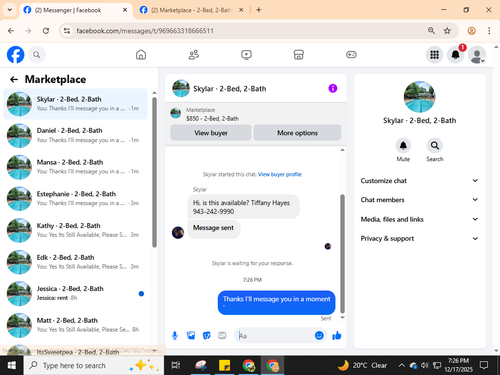Open the Windows Start menu
This screenshot has height=375, width=500.
[12, 365]
